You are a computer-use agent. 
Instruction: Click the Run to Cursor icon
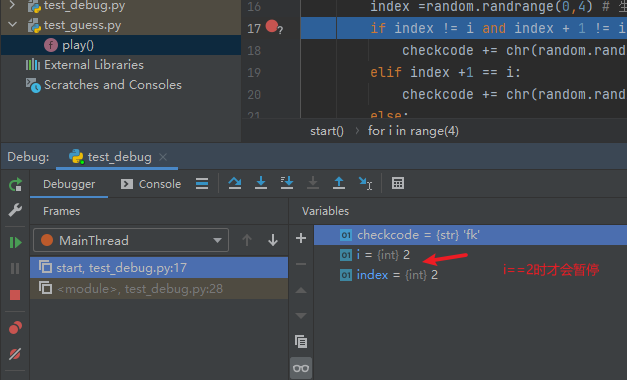click(365, 183)
